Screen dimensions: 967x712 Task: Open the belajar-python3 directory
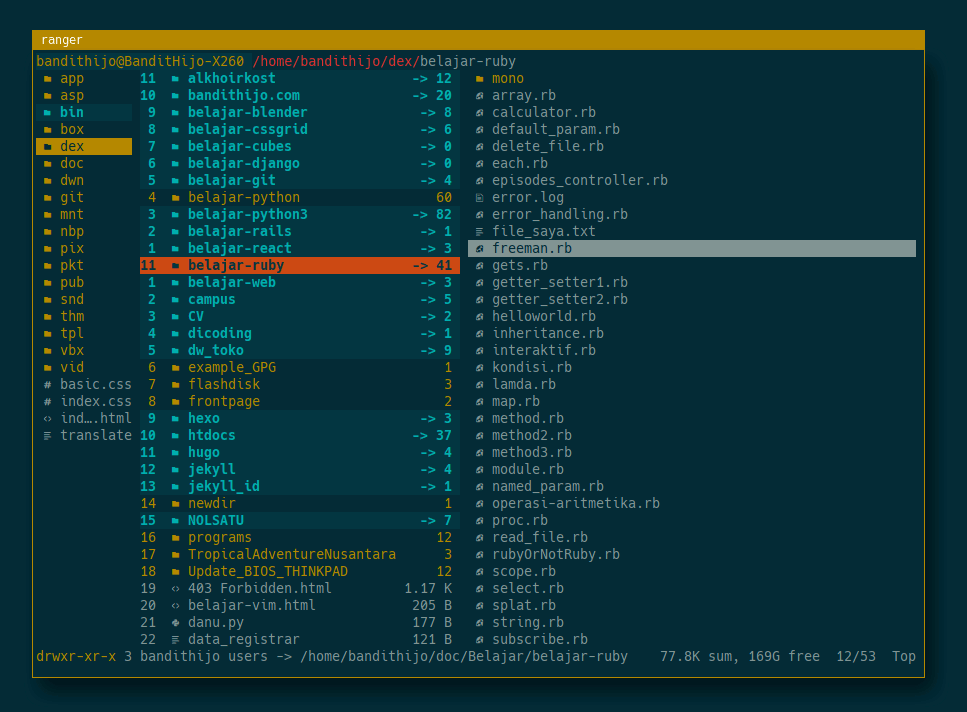pyautogui.click(x=247, y=215)
